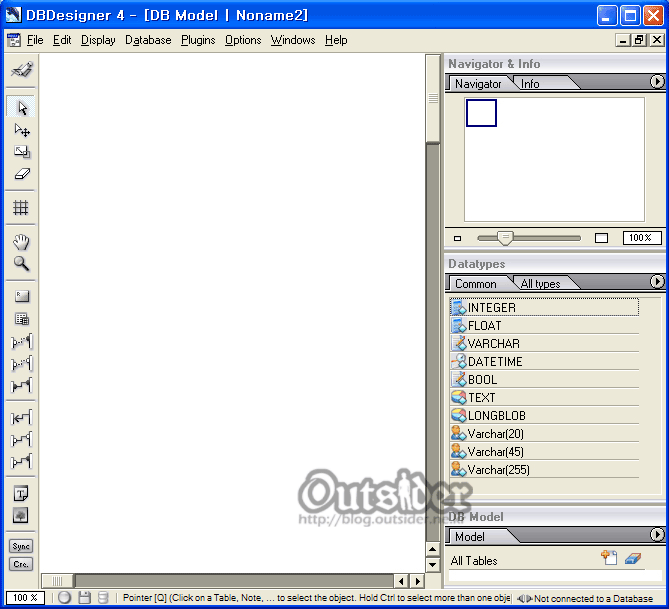Click the horizontal scrollbar left arrow

point(401,581)
